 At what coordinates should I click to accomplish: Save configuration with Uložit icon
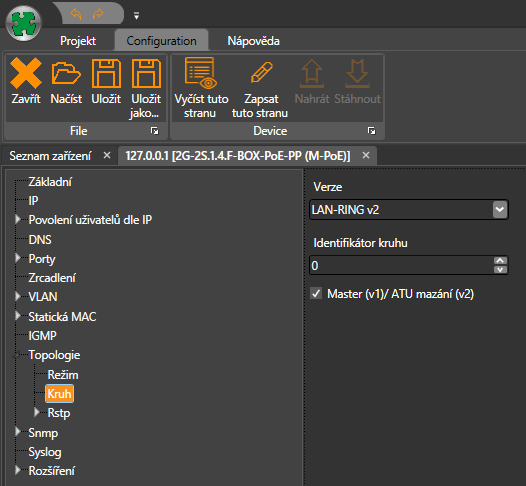click(106, 73)
